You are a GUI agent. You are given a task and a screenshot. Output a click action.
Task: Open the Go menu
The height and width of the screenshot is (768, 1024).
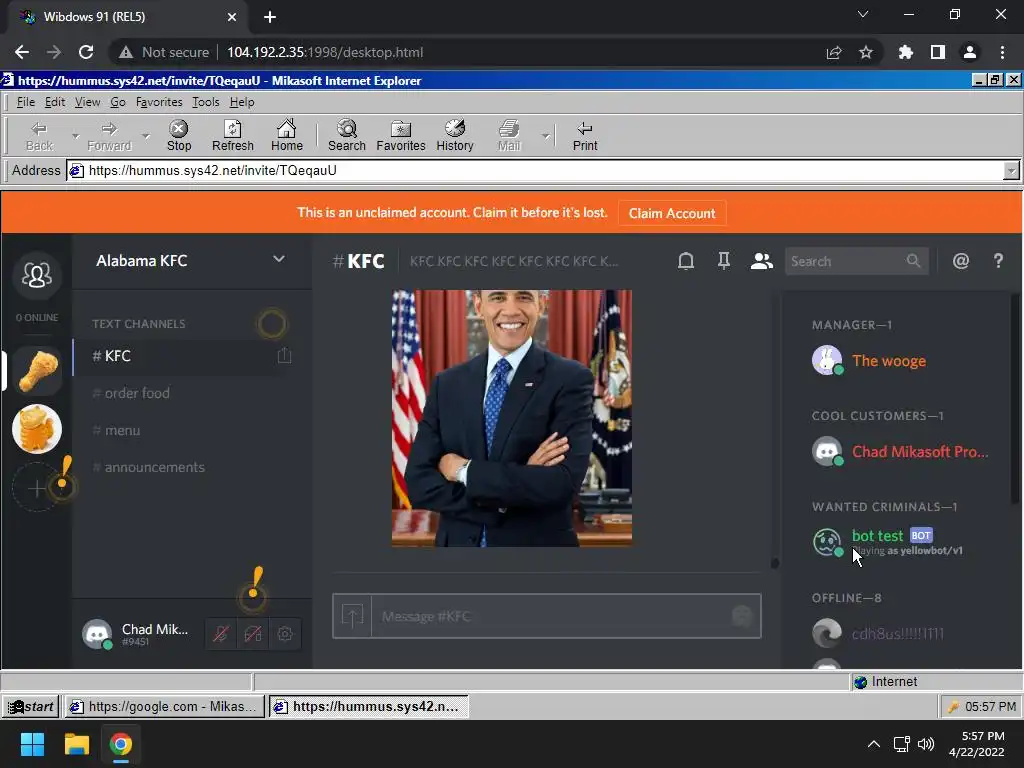click(x=118, y=102)
